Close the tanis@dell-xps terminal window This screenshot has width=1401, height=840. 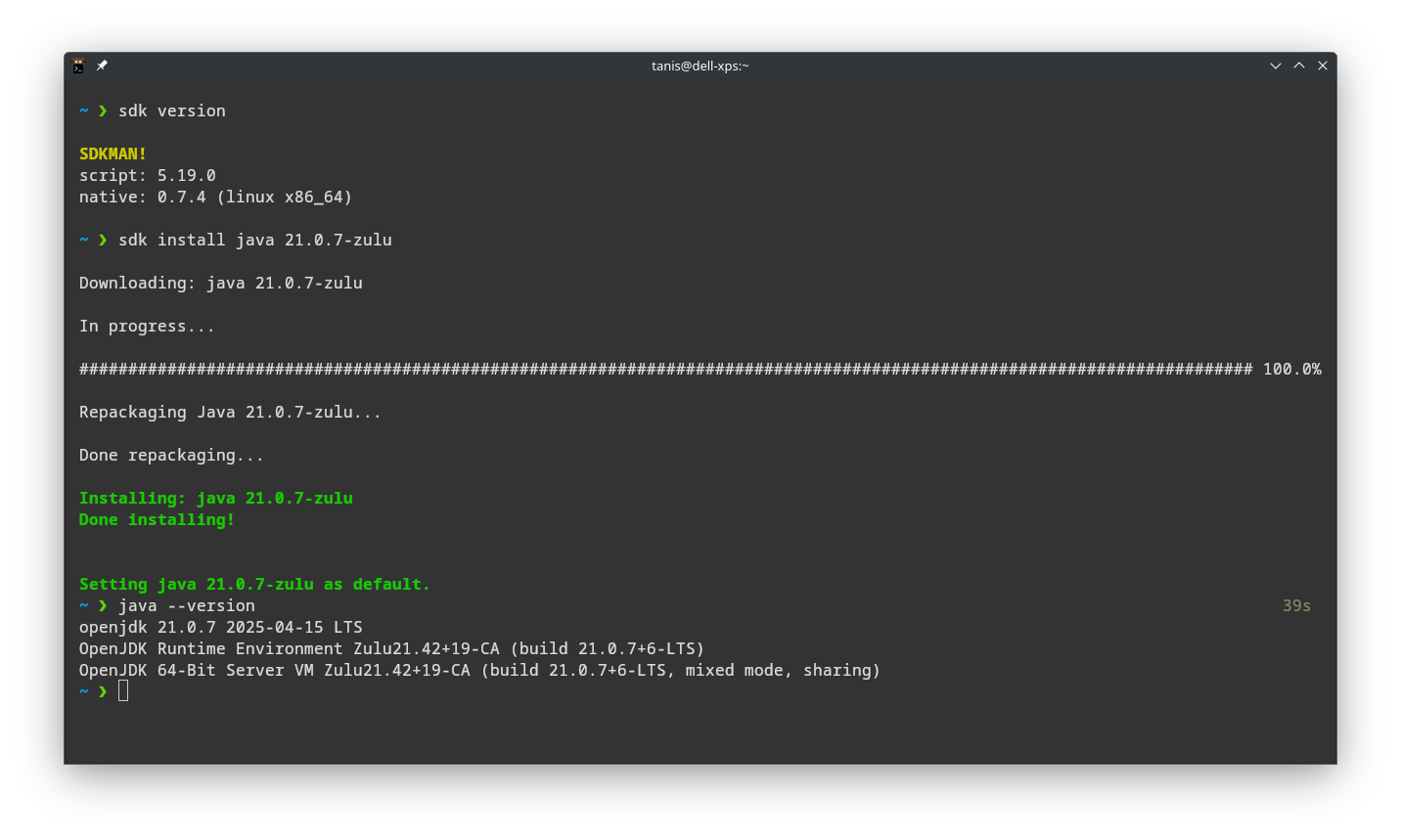pos(1323,66)
